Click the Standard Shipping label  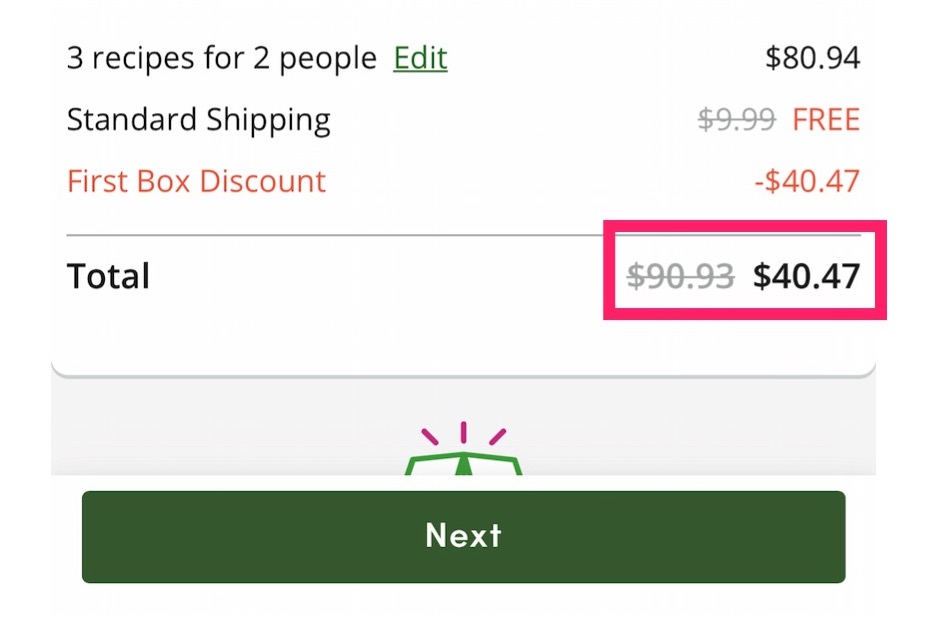[198, 120]
